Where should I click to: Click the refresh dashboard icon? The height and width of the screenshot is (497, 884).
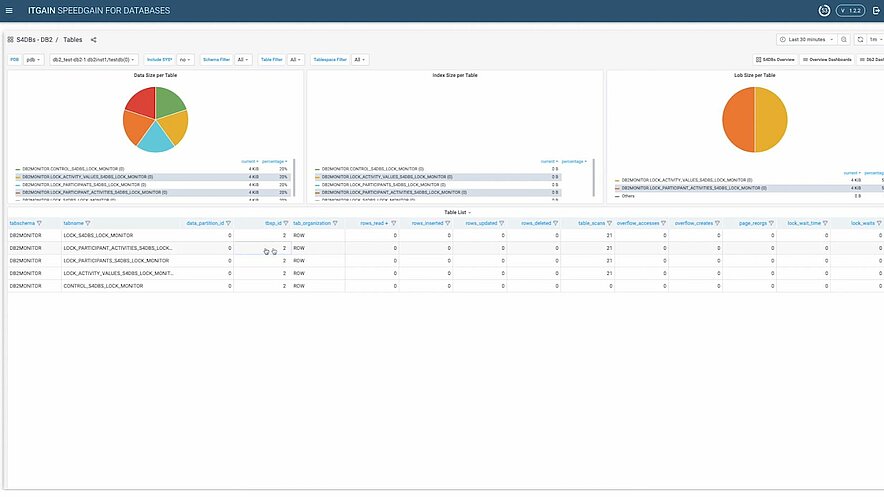point(860,40)
